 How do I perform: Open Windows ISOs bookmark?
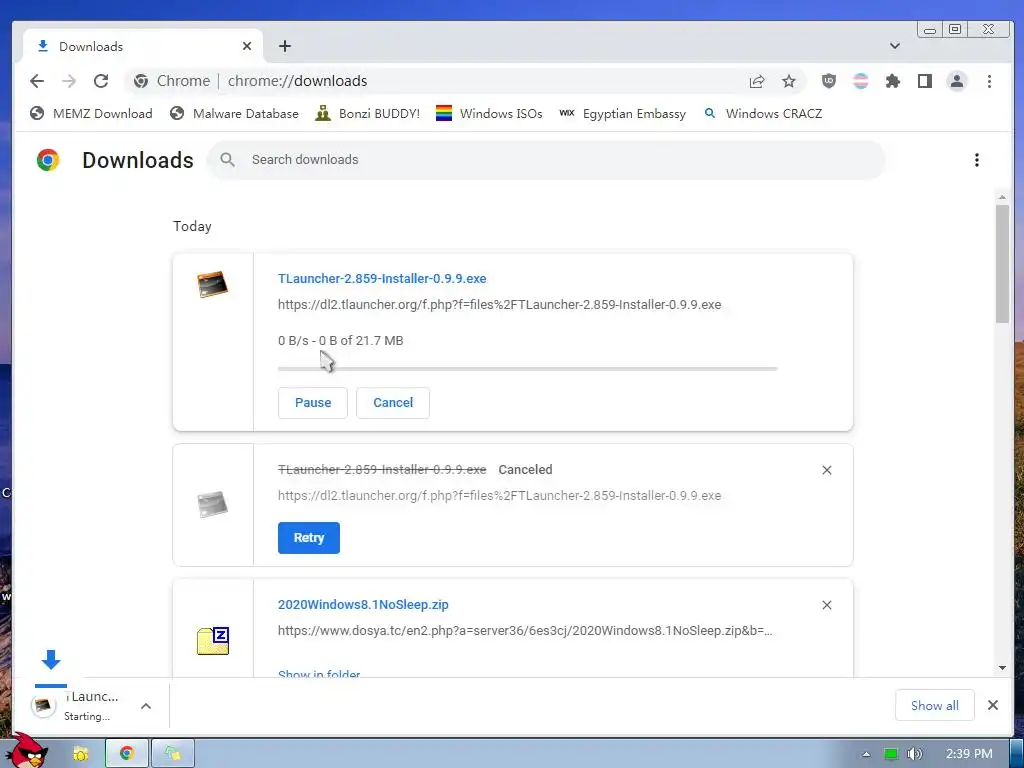coord(488,114)
